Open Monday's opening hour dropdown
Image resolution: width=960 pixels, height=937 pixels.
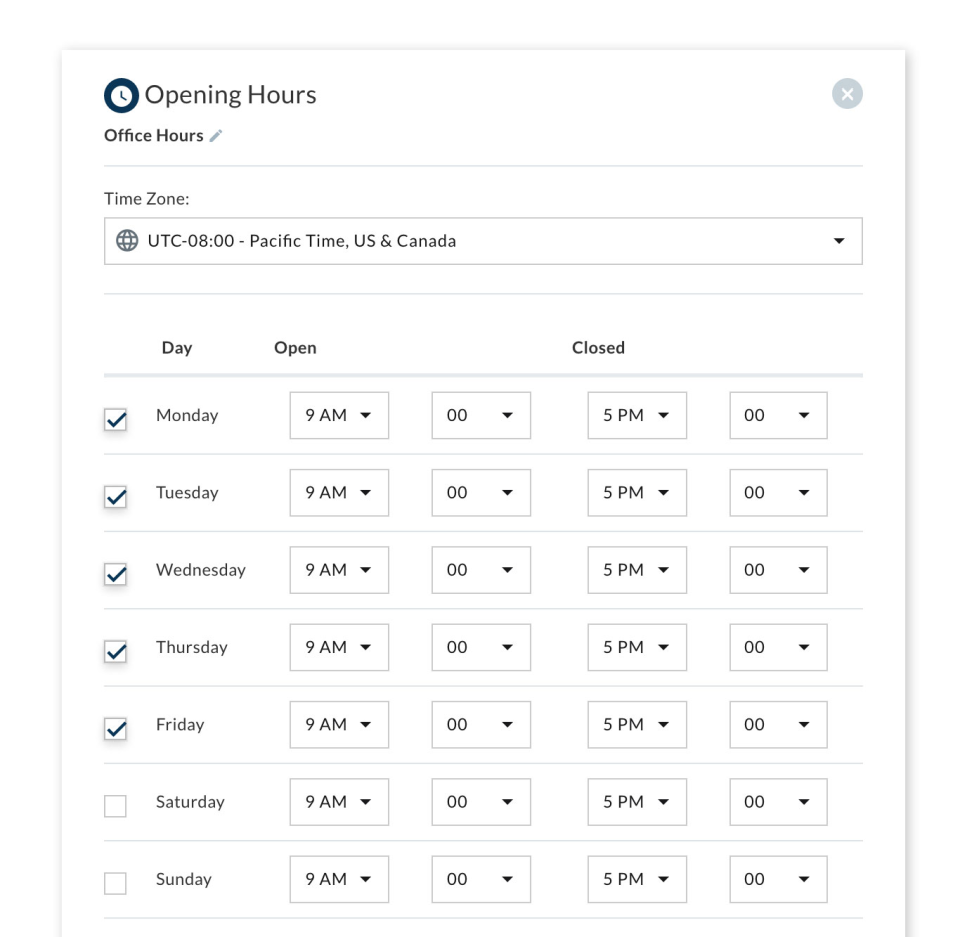[339, 415]
